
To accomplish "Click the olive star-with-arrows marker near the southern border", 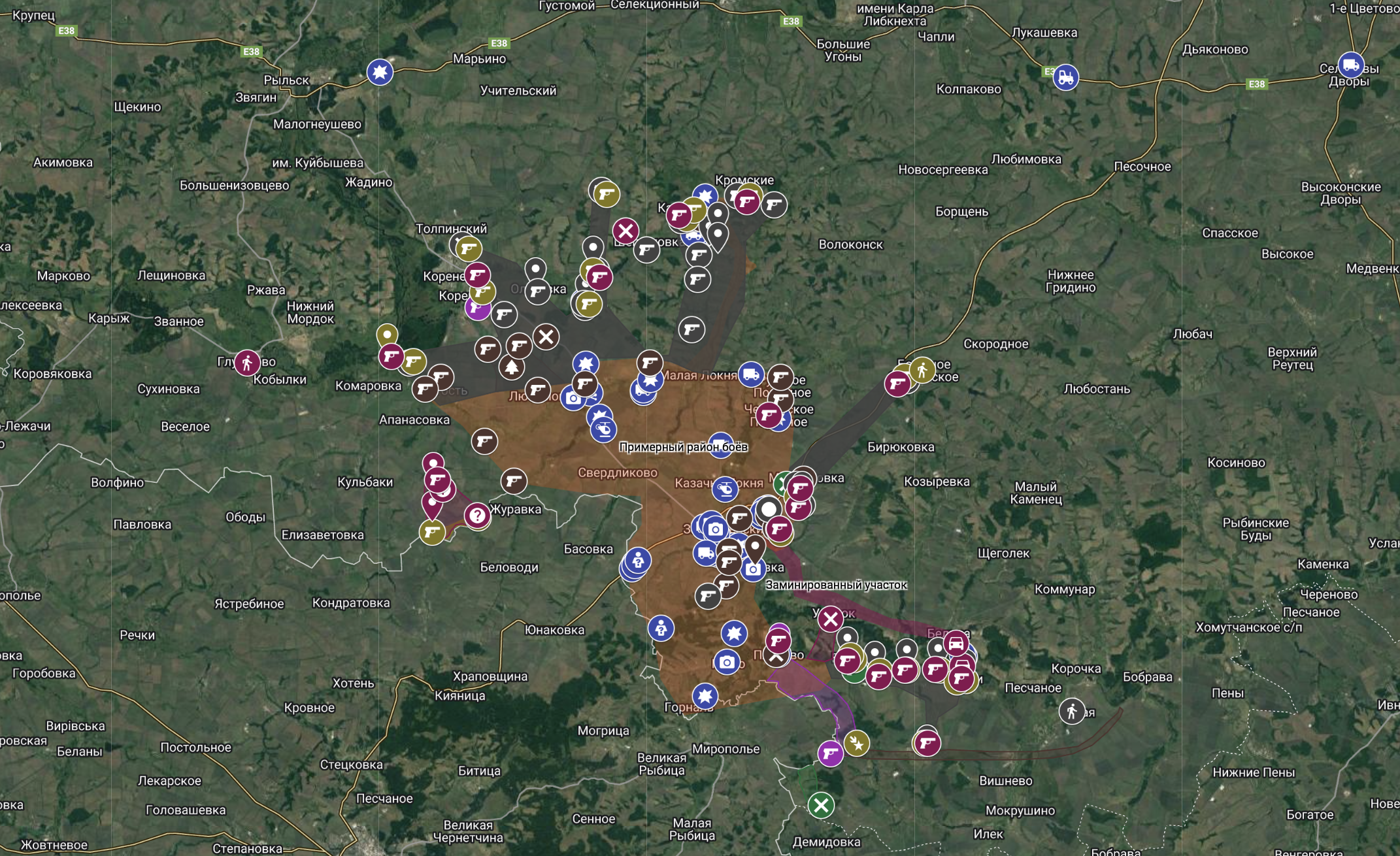I will (x=857, y=744).
